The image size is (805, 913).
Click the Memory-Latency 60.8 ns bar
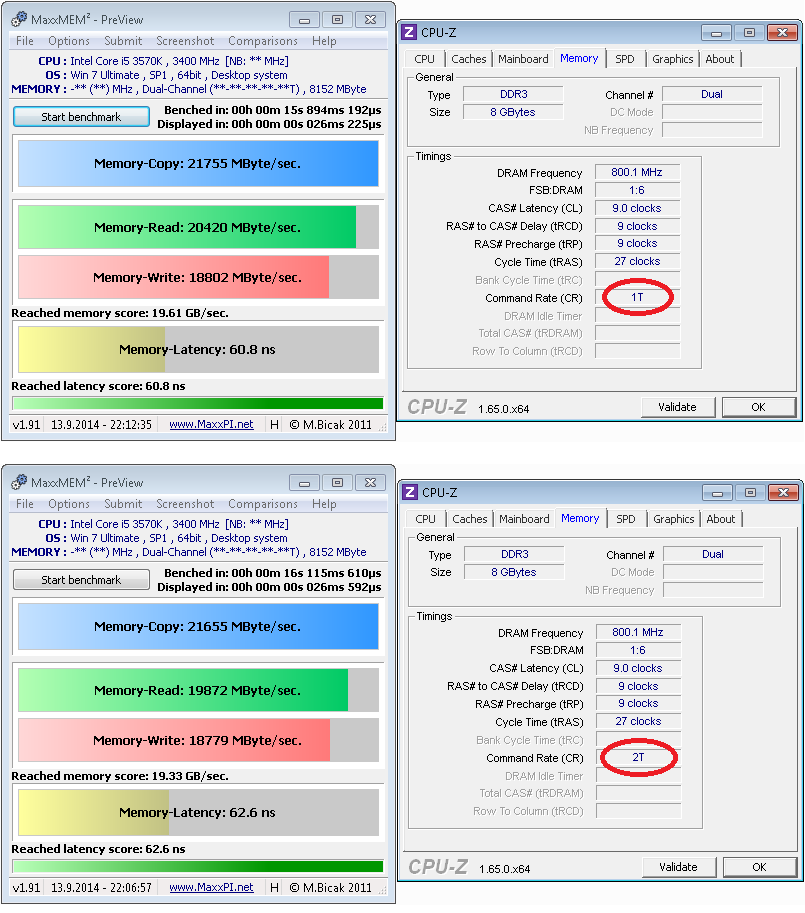198,349
